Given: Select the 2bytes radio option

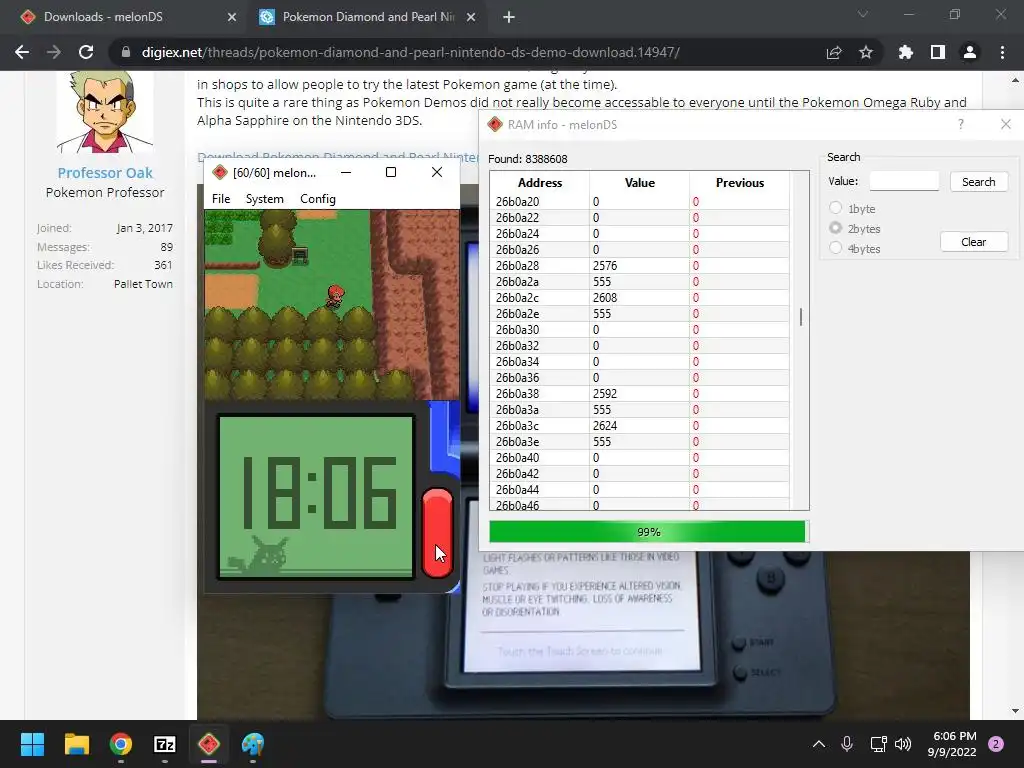Looking at the screenshot, I should (835, 228).
